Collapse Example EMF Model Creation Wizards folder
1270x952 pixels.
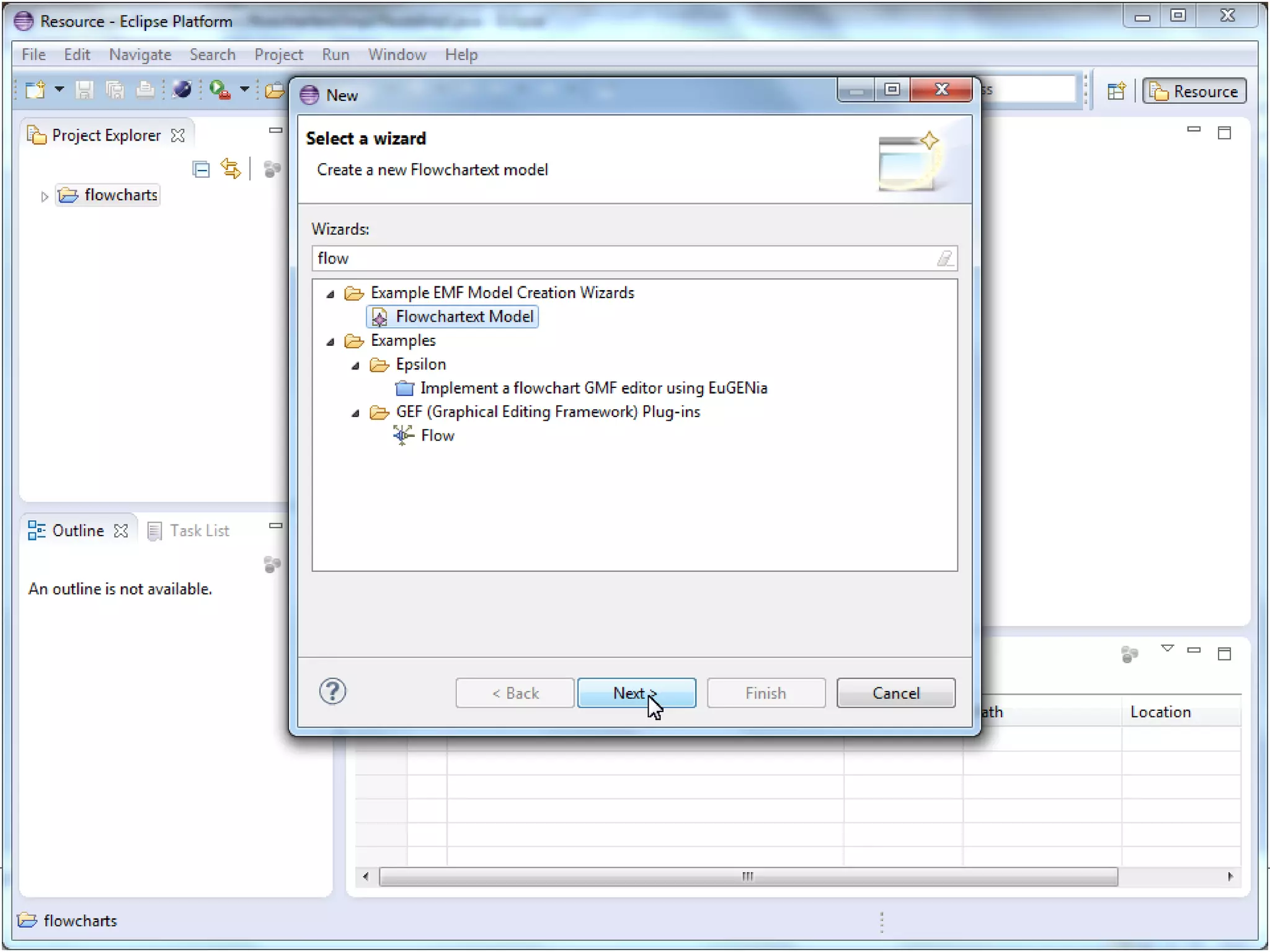[x=331, y=294]
